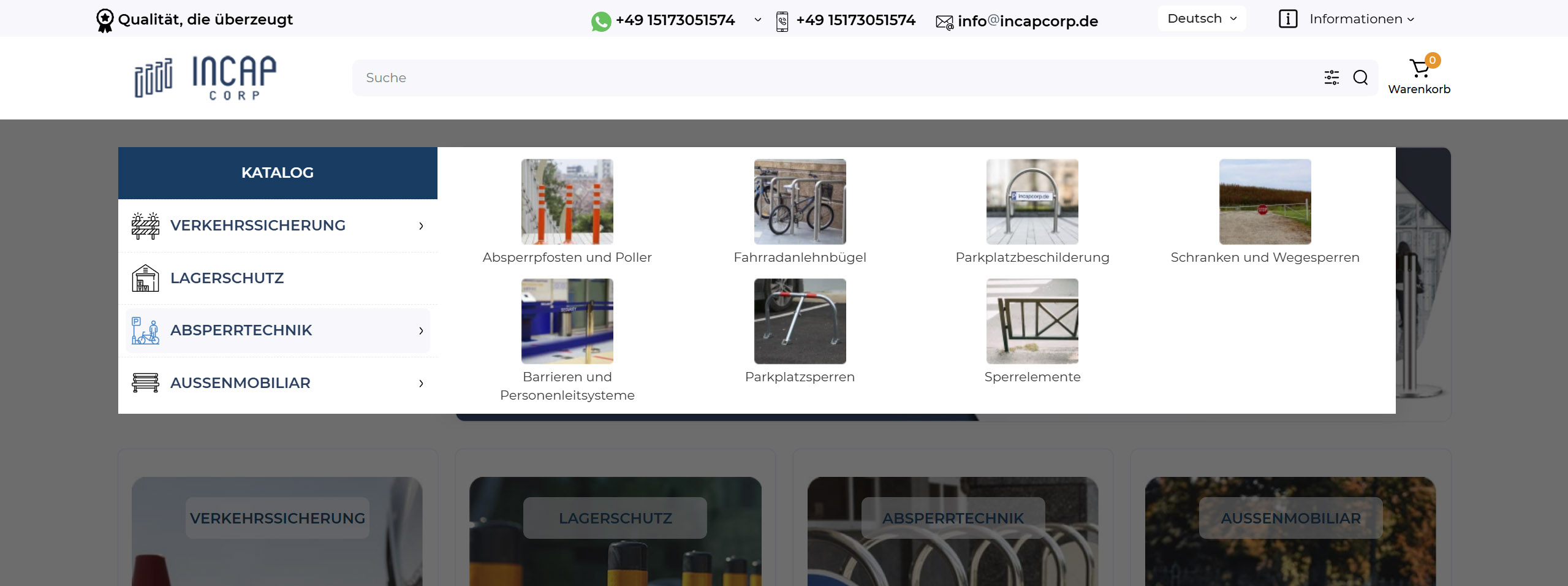Click the envelope email icon
The height and width of the screenshot is (586, 1568).
(944, 22)
